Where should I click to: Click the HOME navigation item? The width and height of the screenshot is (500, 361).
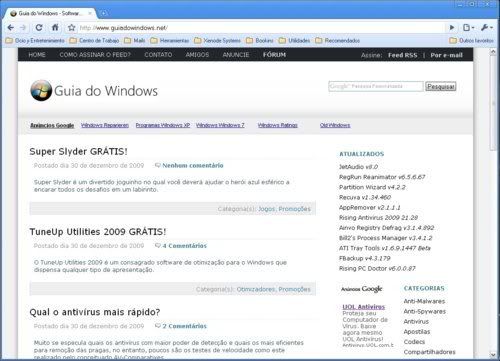click(x=37, y=55)
